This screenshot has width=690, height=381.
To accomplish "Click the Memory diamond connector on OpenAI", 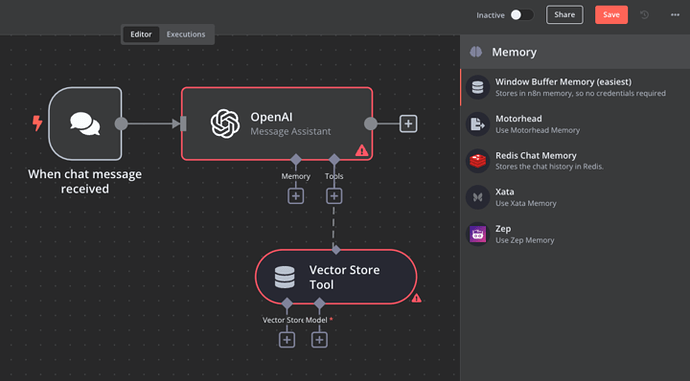I will [x=296, y=159].
